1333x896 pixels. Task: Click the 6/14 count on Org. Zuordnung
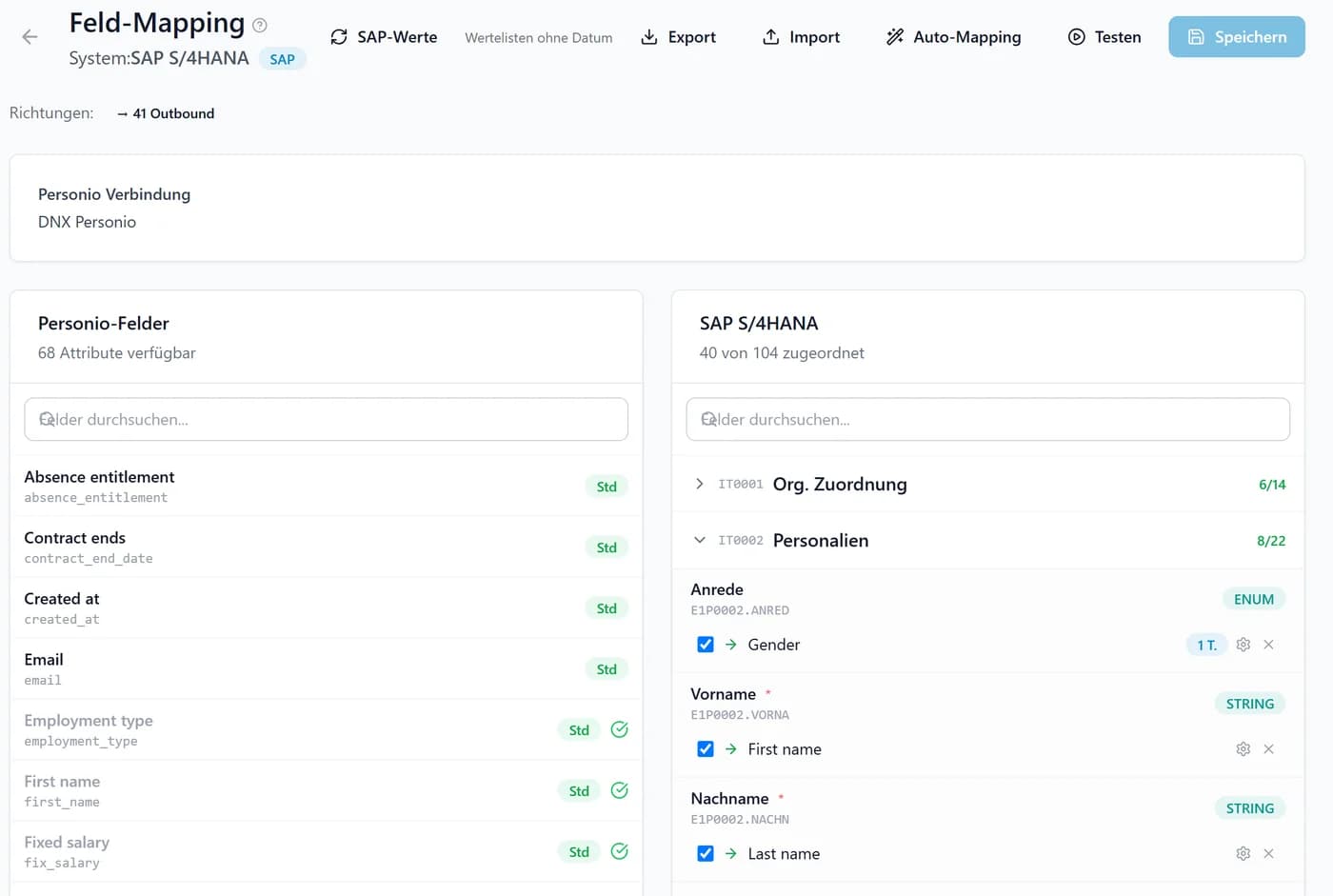[1272, 485]
